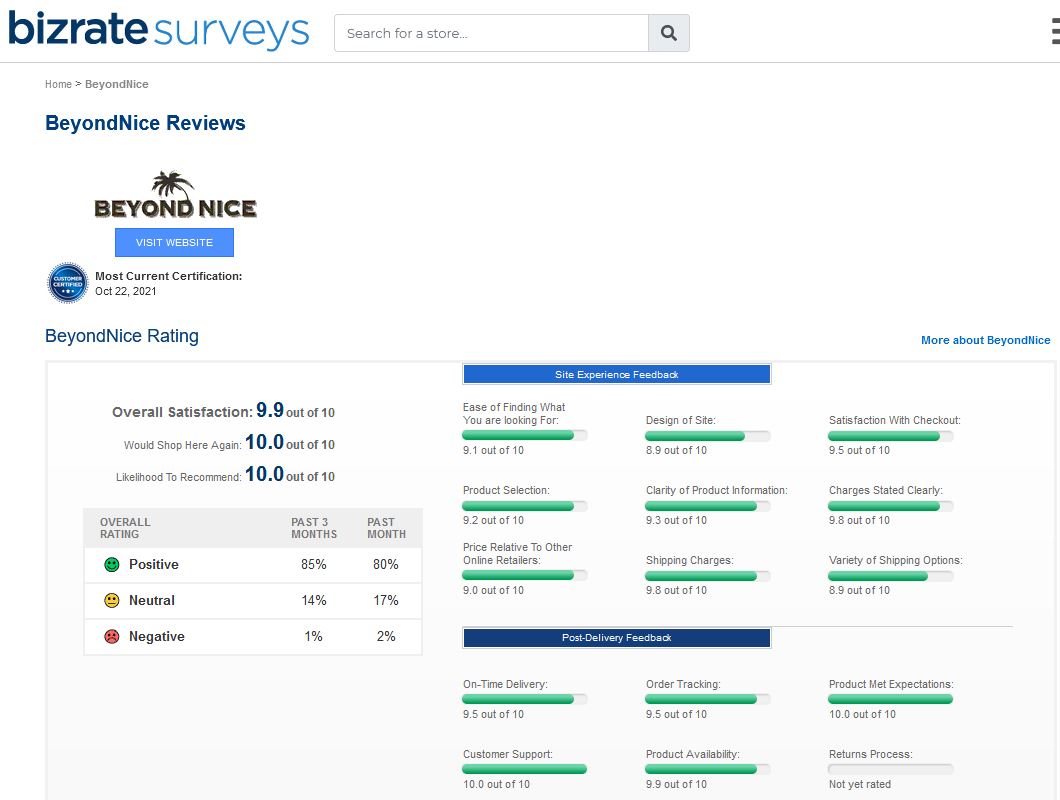Click the Returns Process empty rating bar

point(890,769)
